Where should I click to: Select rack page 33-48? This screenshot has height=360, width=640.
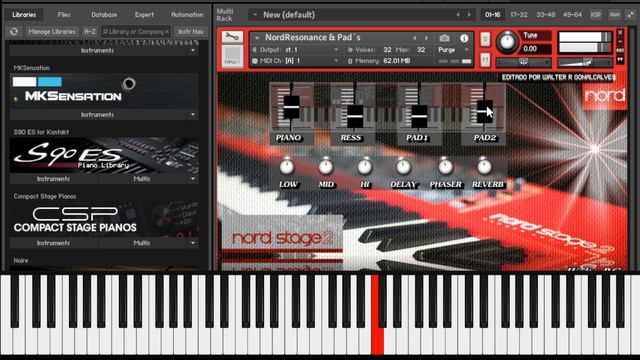[546, 15]
